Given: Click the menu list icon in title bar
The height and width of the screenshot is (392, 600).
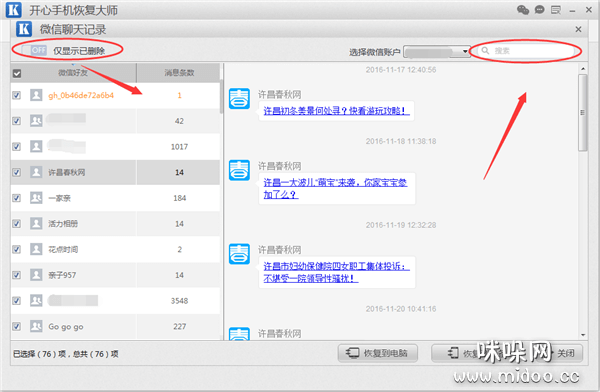Looking at the screenshot, I should click(x=556, y=10).
